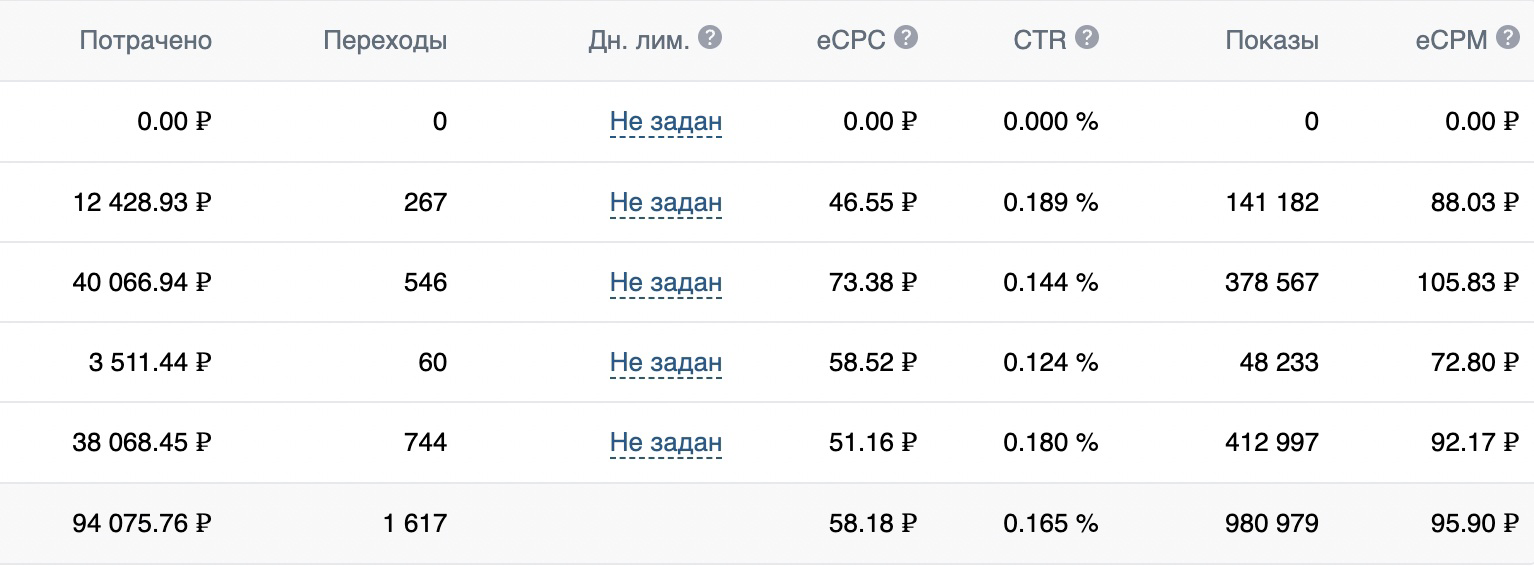Click the eCPC column header text
This screenshot has height=566, width=1534.
(x=851, y=41)
